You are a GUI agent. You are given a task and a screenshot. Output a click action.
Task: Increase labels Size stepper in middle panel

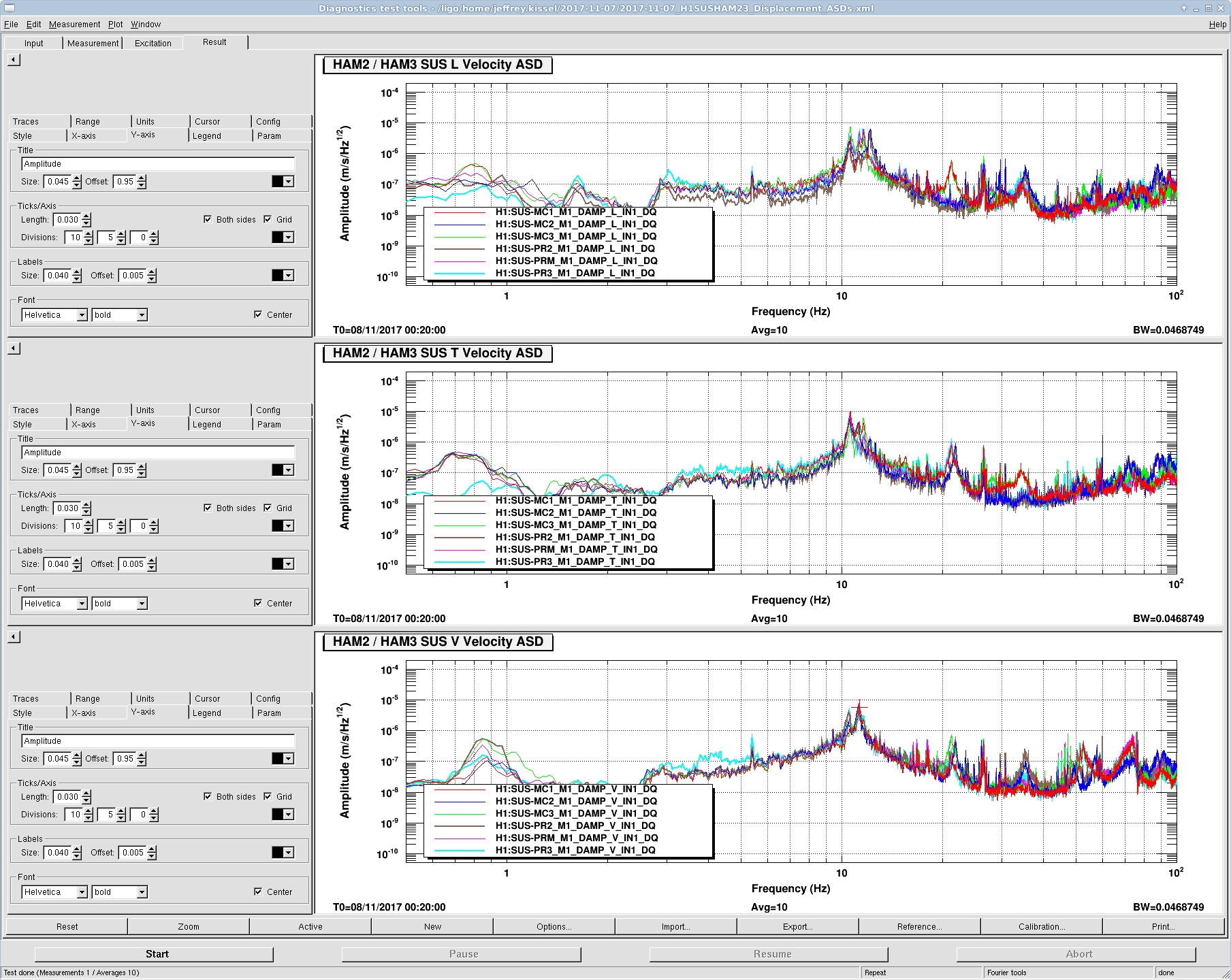(x=77, y=561)
